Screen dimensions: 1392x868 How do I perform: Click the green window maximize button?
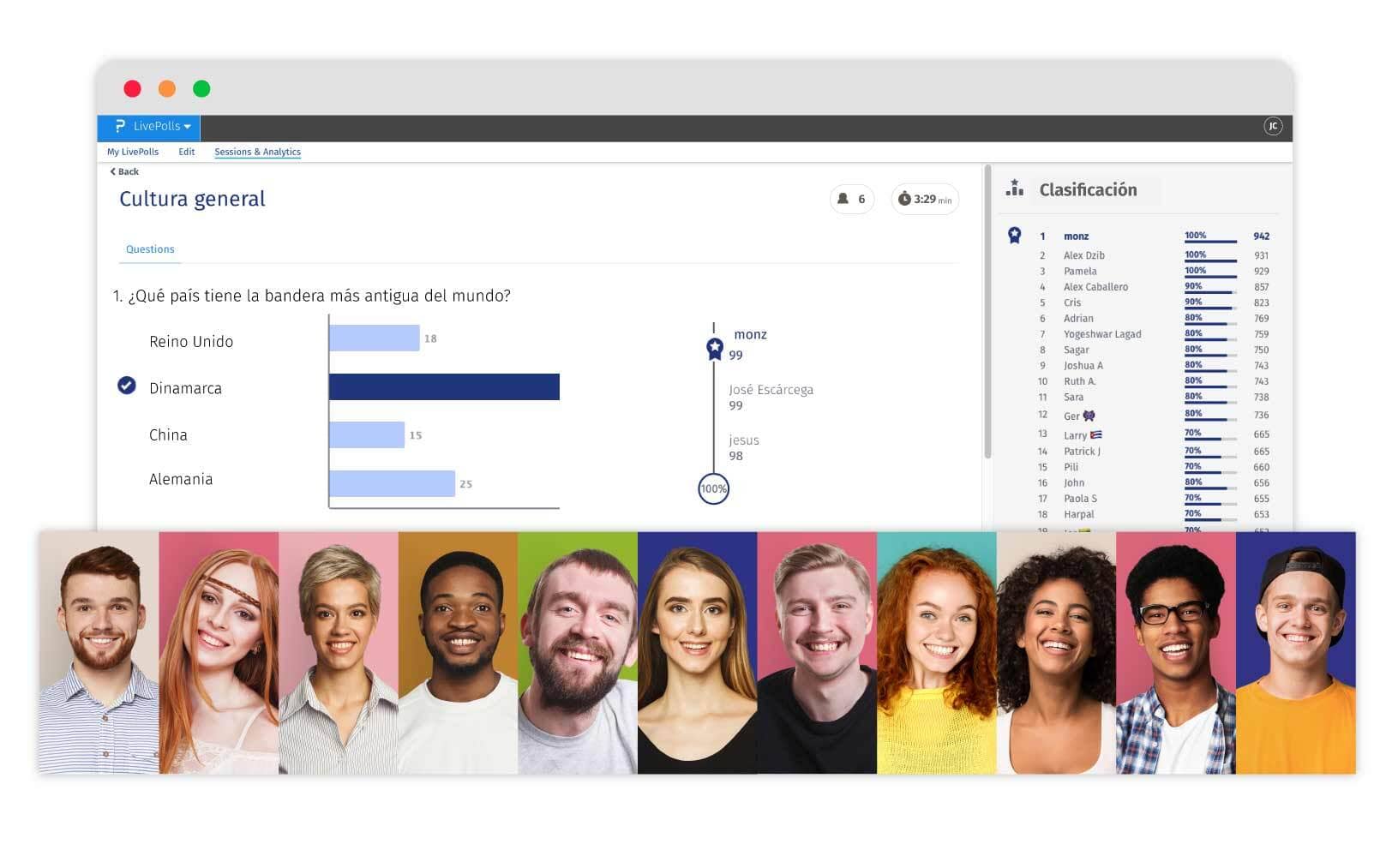pos(201,88)
